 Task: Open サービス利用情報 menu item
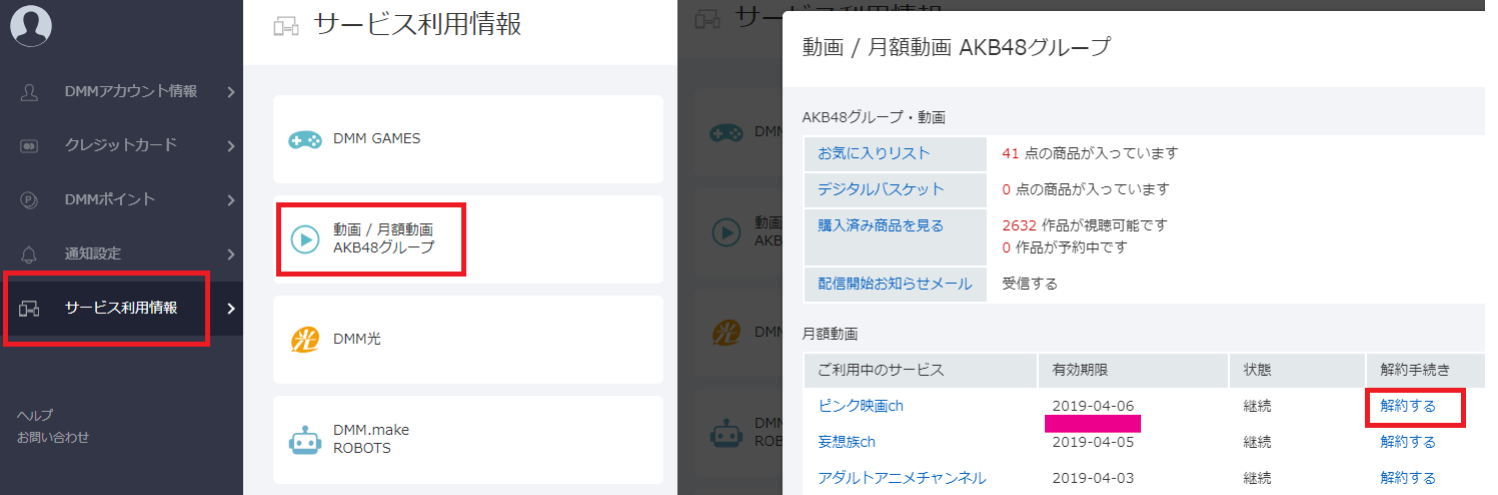click(x=121, y=308)
